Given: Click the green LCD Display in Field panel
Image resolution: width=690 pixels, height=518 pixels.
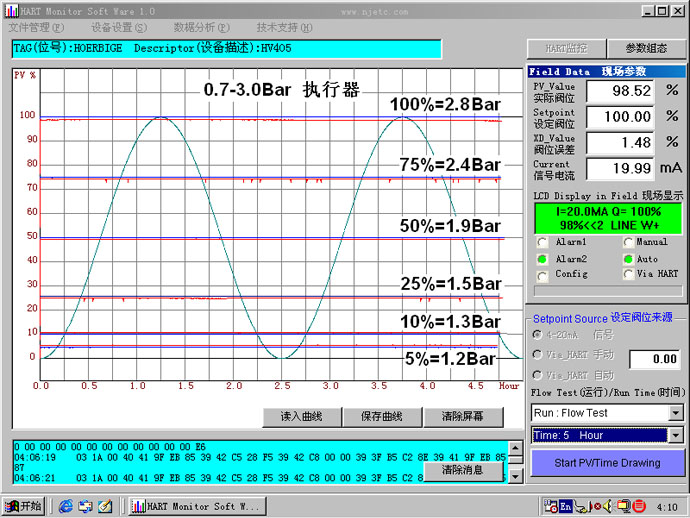Looking at the screenshot, I should 608,219.
